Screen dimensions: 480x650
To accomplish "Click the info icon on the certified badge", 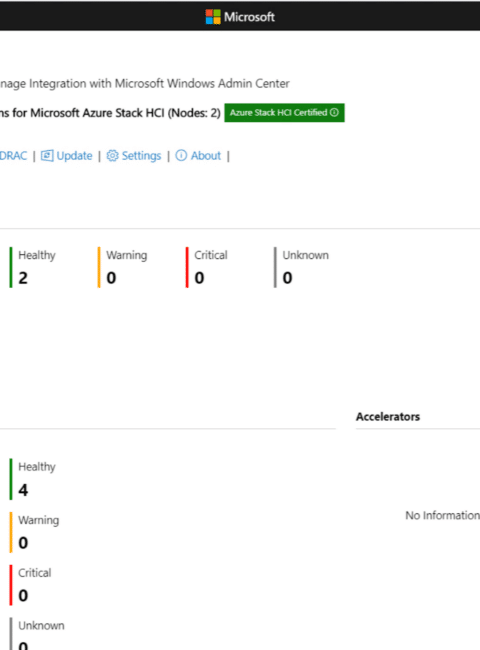I will 334,113.
